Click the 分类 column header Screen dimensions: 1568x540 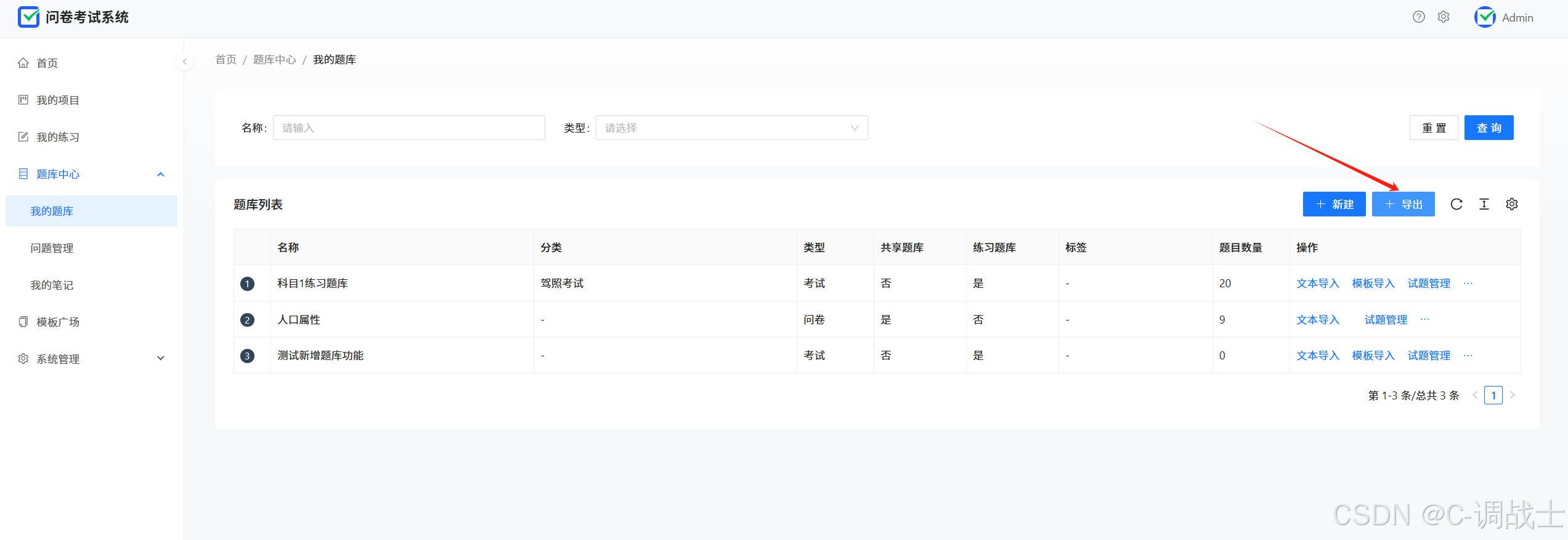(665, 247)
